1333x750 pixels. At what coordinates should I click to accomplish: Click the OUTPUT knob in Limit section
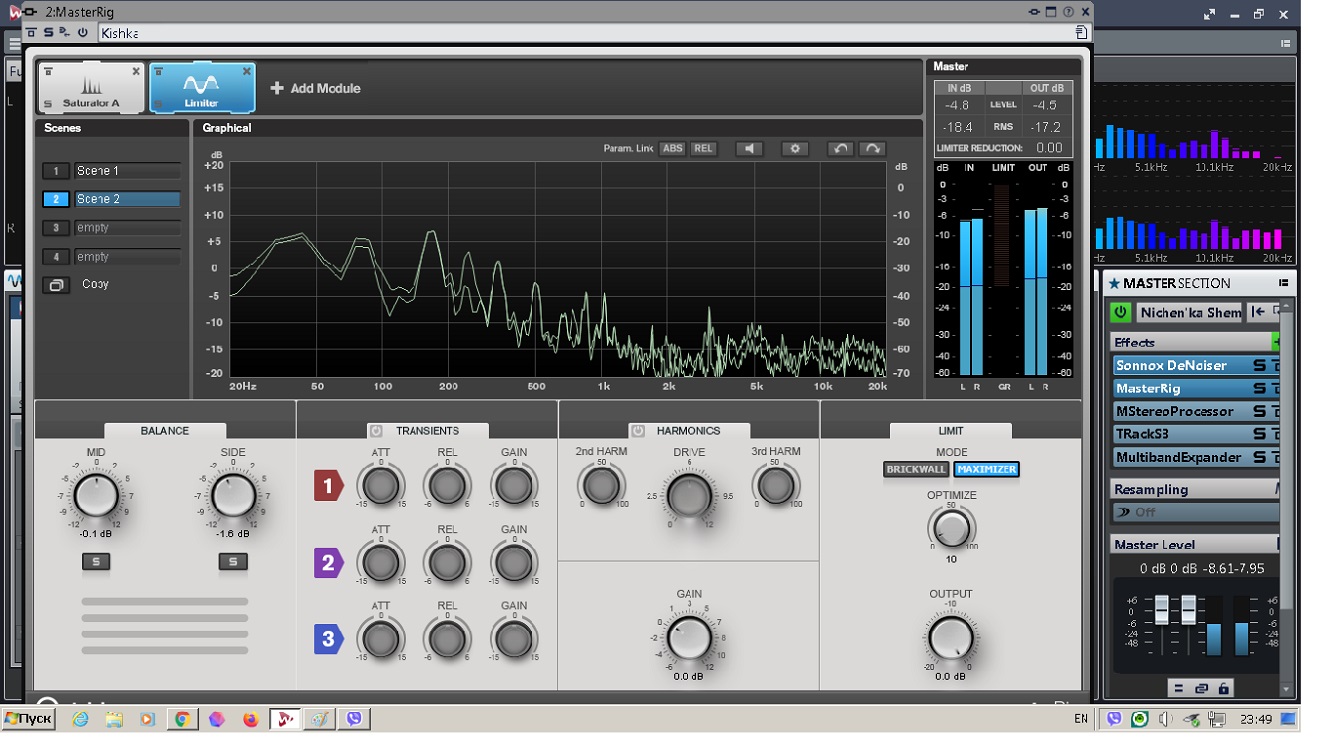click(951, 637)
